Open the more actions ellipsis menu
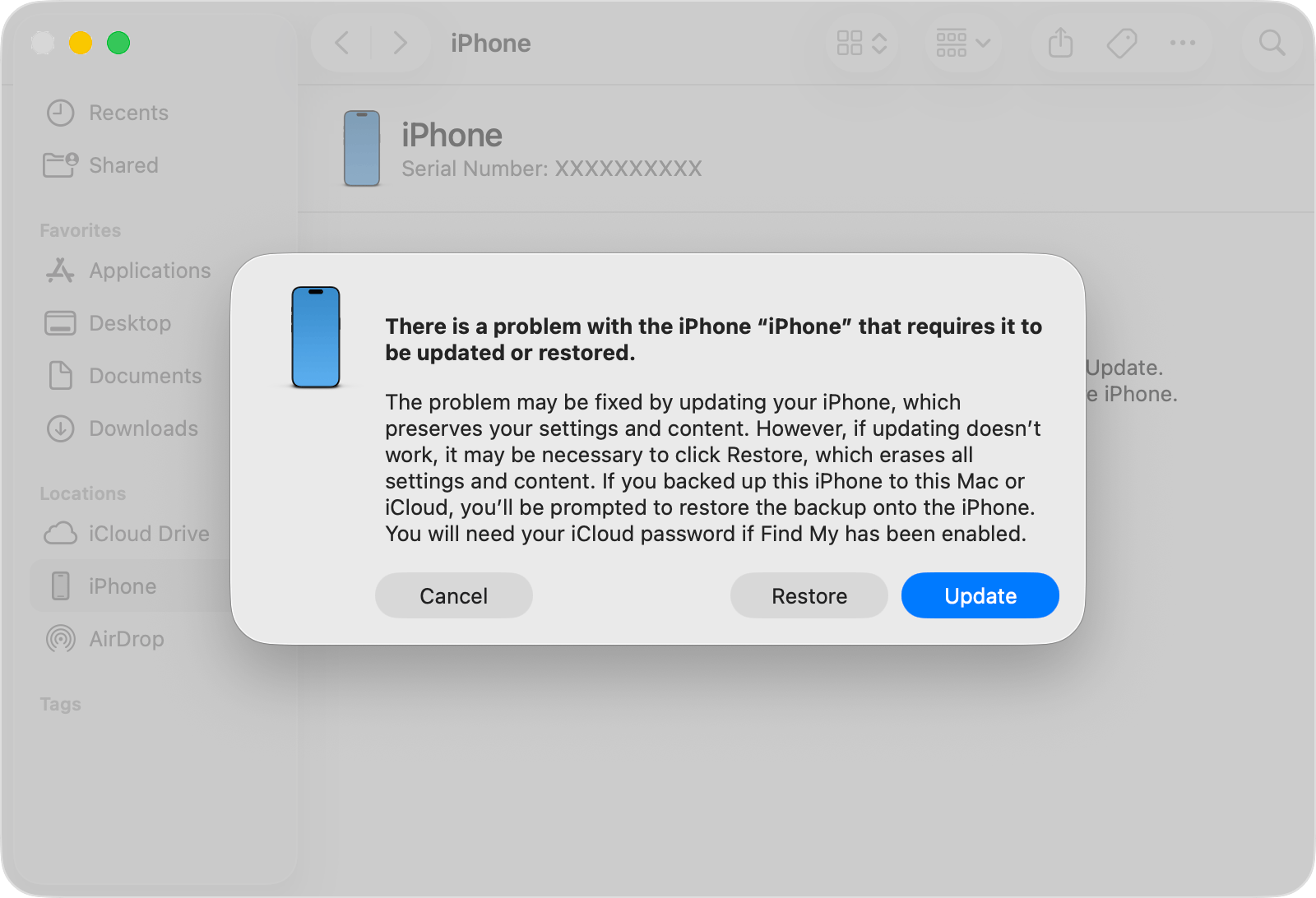This screenshot has height=898, width=1316. point(1182,43)
